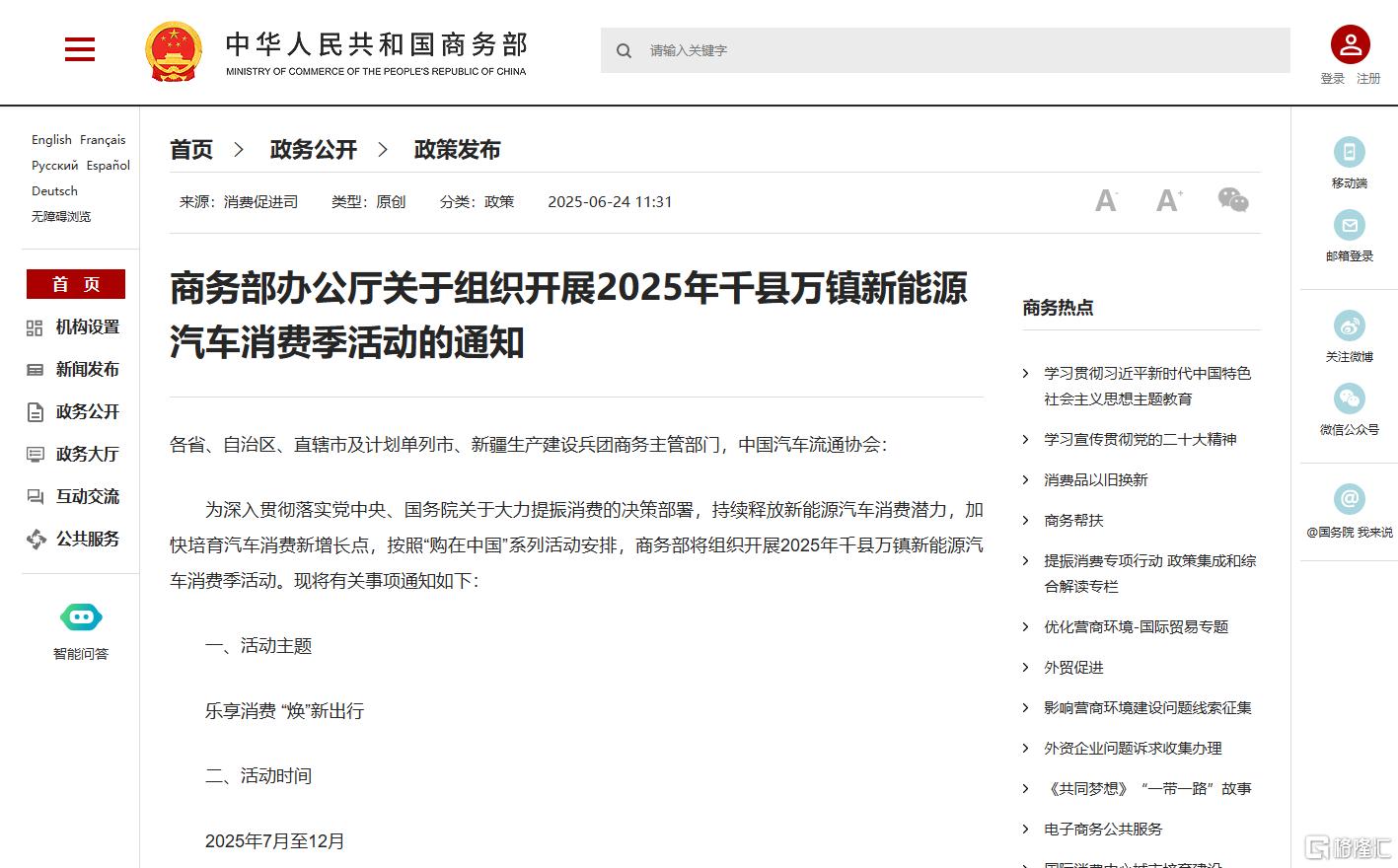Image resolution: width=1398 pixels, height=868 pixels.
Task: Open the 移动端 mobile icon
Action: [1349, 152]
